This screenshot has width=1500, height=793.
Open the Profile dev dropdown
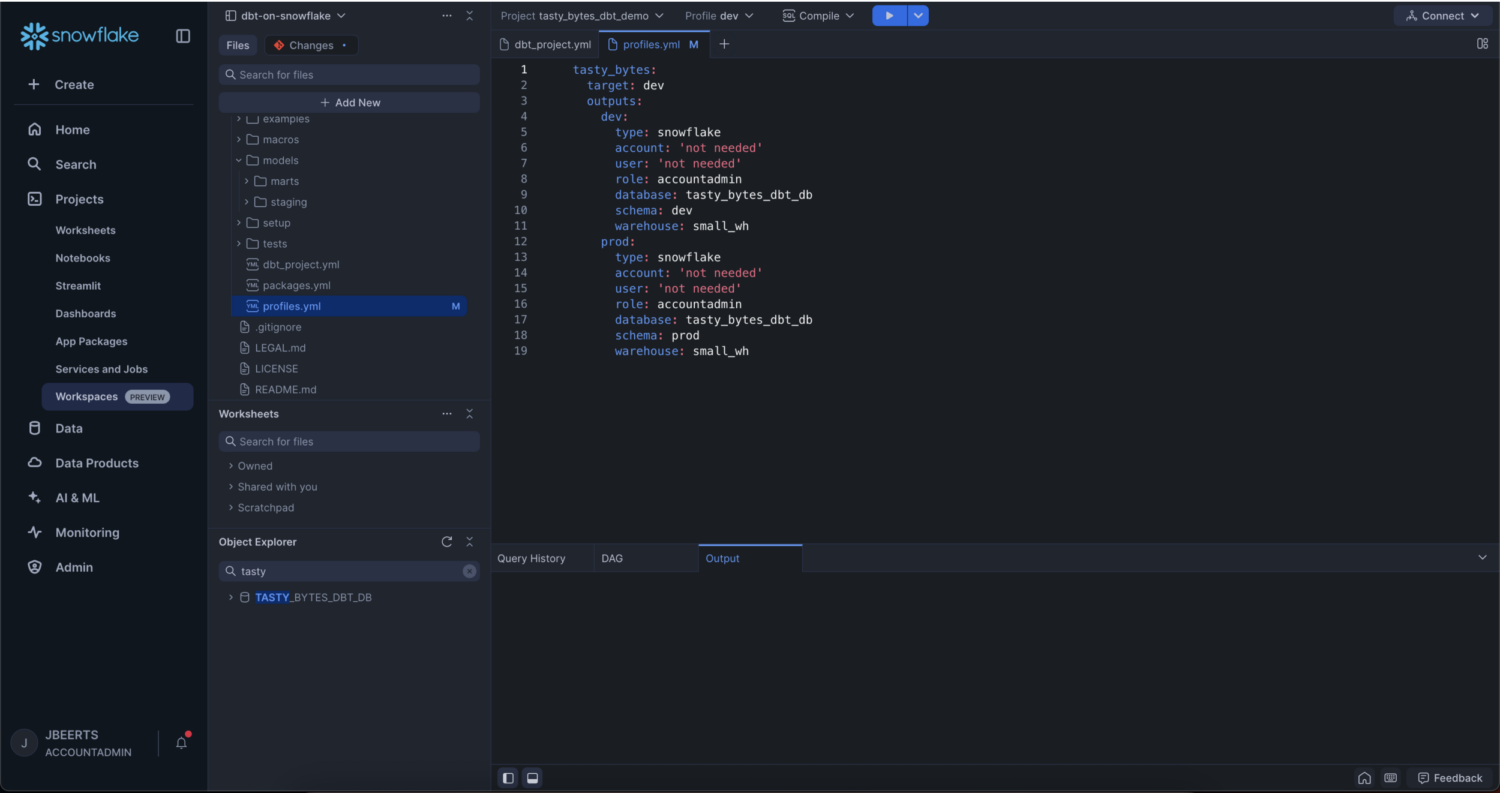[x=719, y=16]
